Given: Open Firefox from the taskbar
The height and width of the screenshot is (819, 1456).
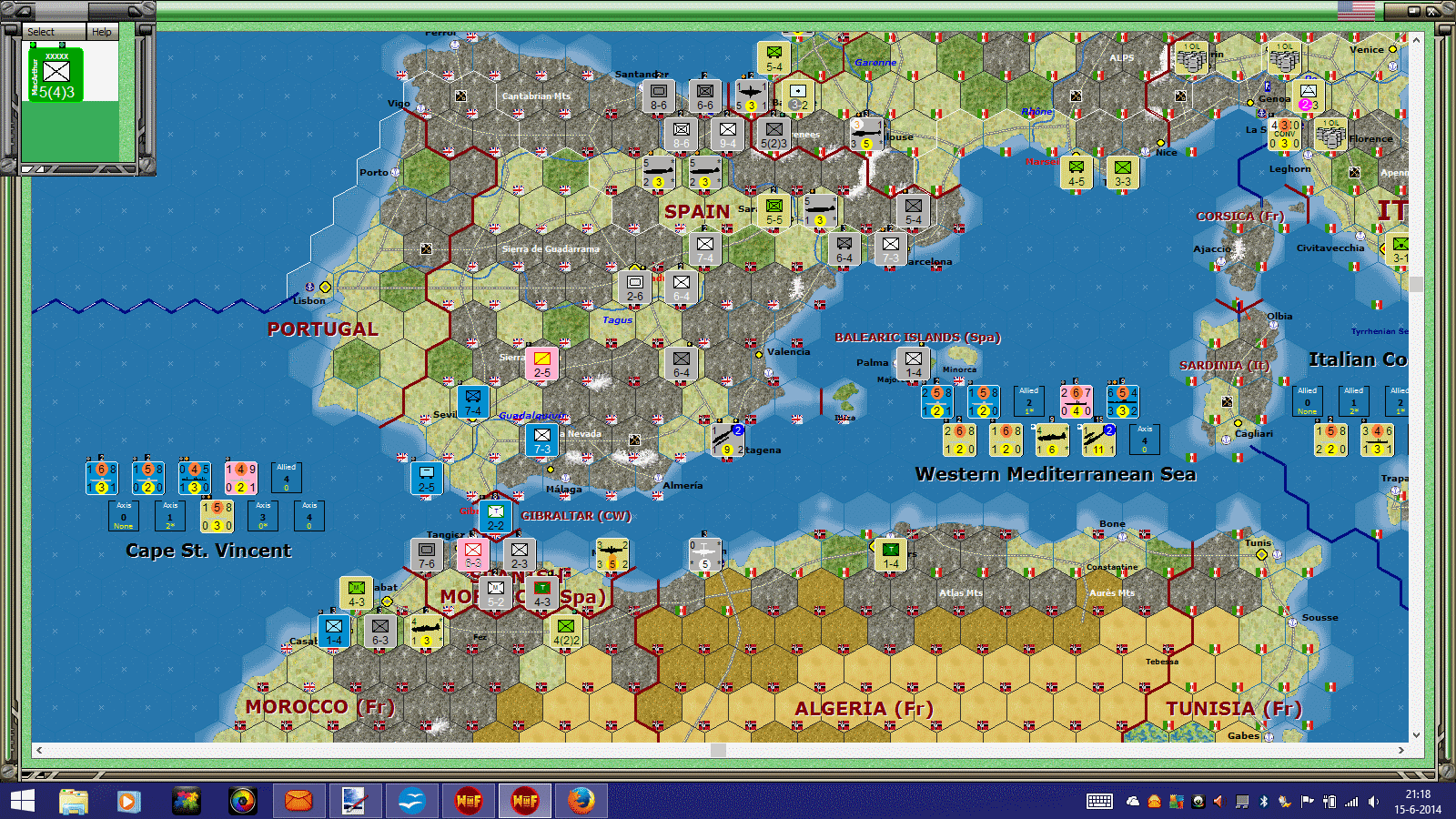Looking at the screenshot, I should (x=581, y=801).
